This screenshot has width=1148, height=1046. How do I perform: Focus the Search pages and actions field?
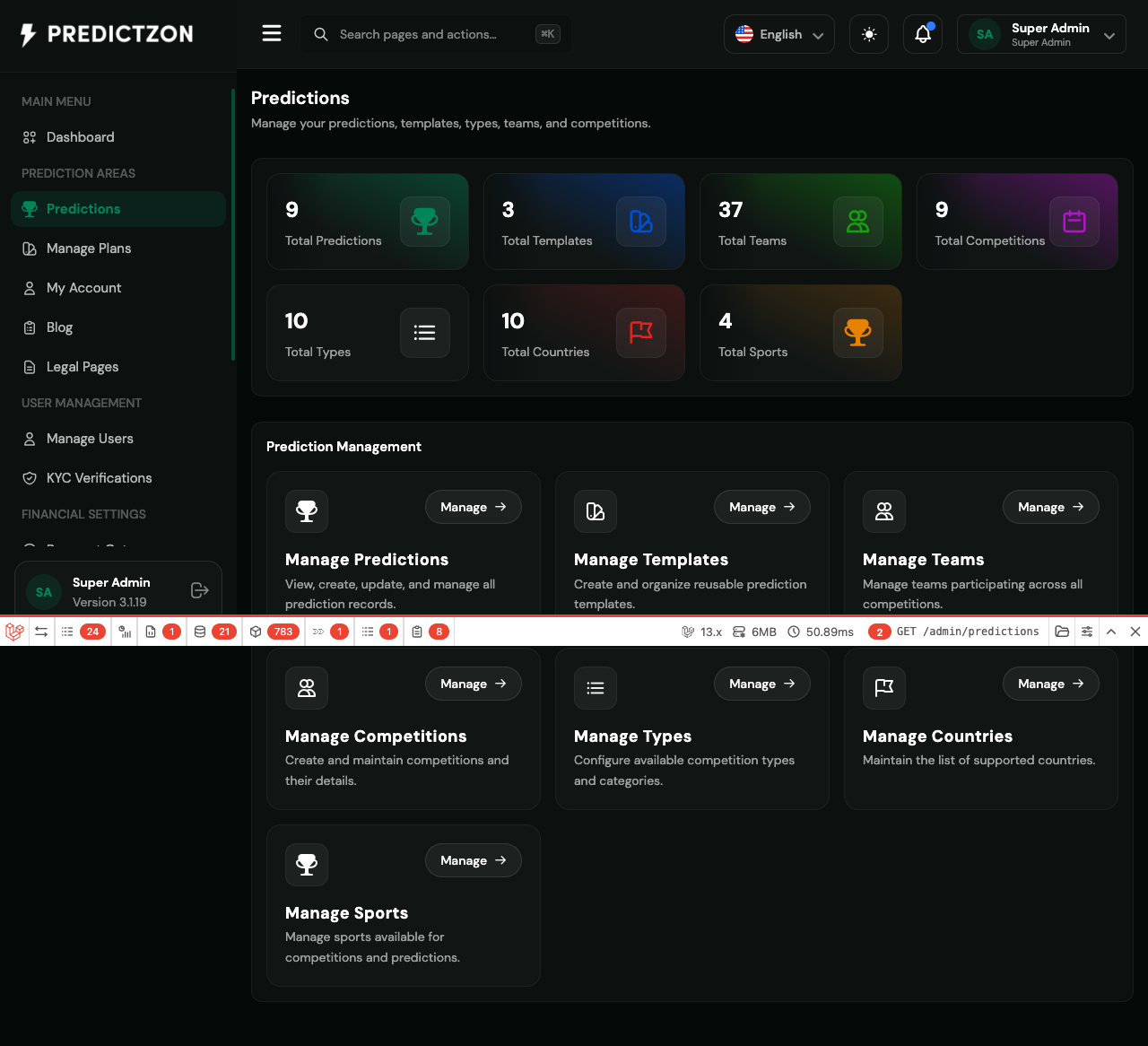[x=435, y=34]
